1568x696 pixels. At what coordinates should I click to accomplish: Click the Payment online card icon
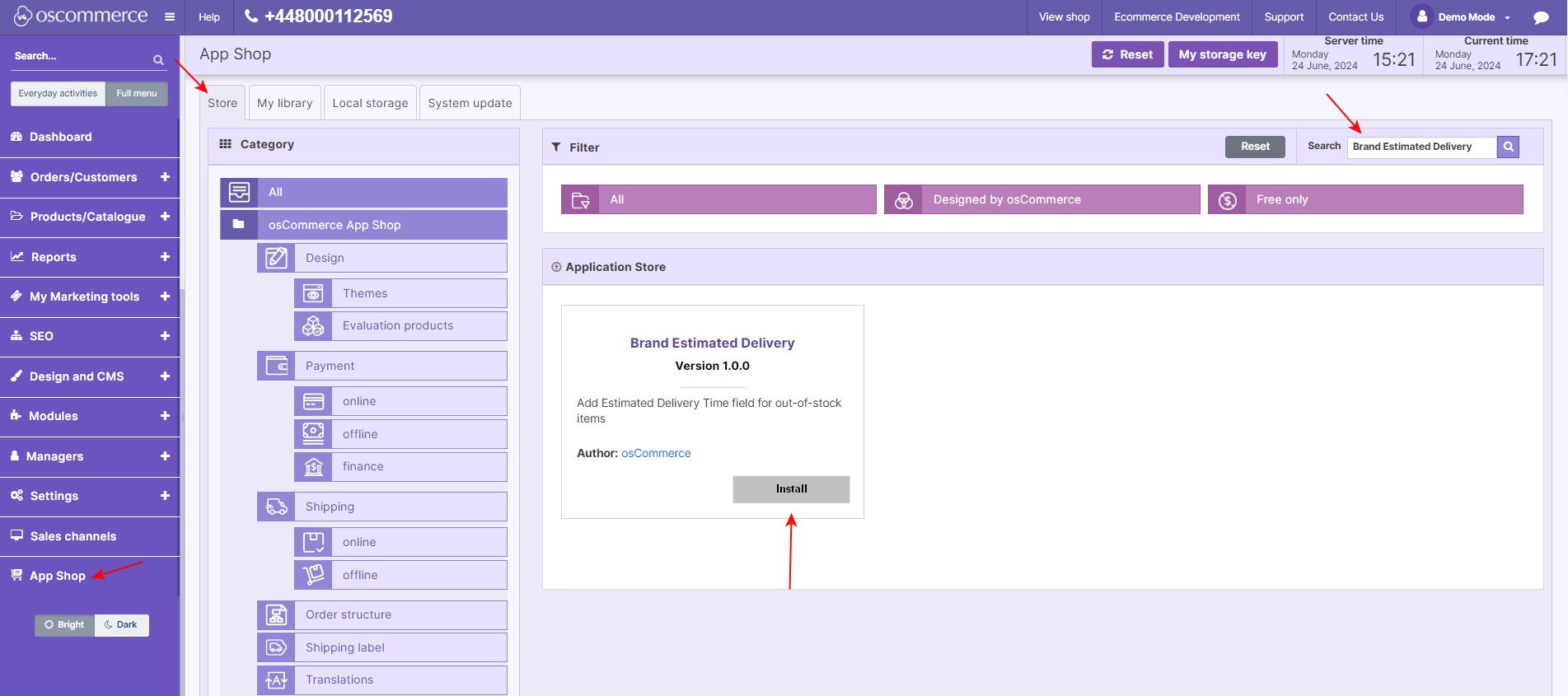point(313,401)
